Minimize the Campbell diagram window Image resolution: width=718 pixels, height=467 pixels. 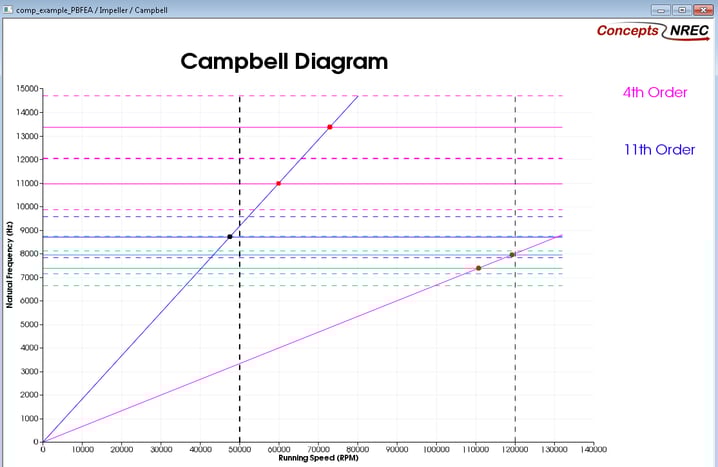[660, 9]
